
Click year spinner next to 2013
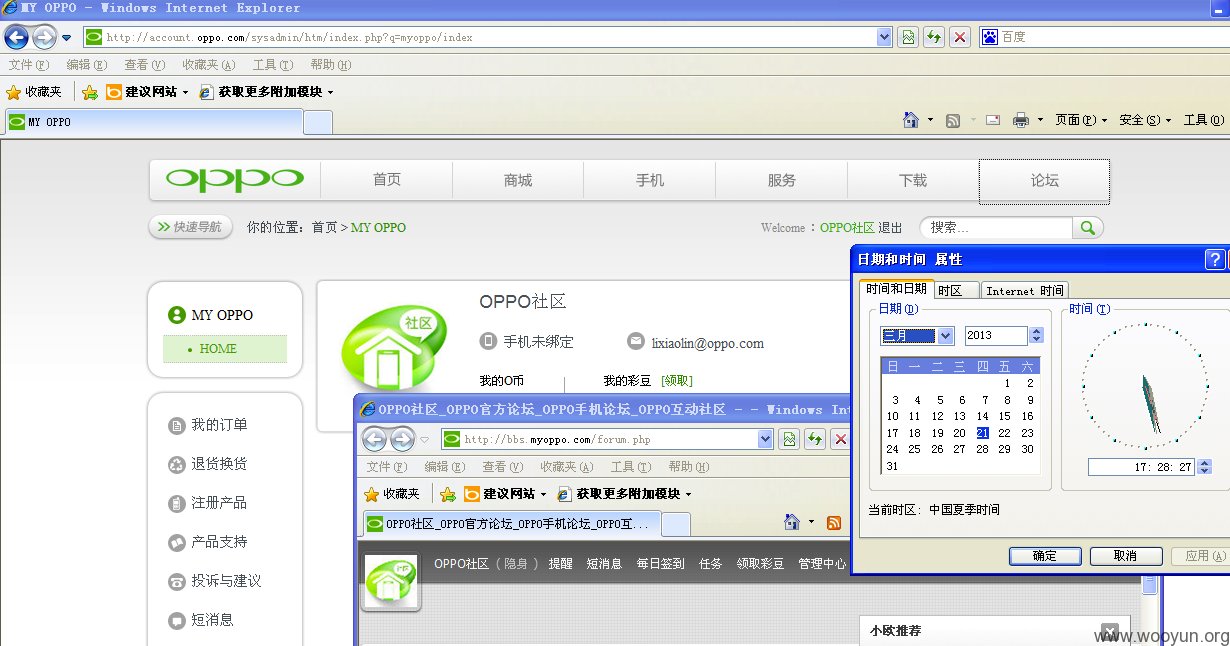(1036, 336)
